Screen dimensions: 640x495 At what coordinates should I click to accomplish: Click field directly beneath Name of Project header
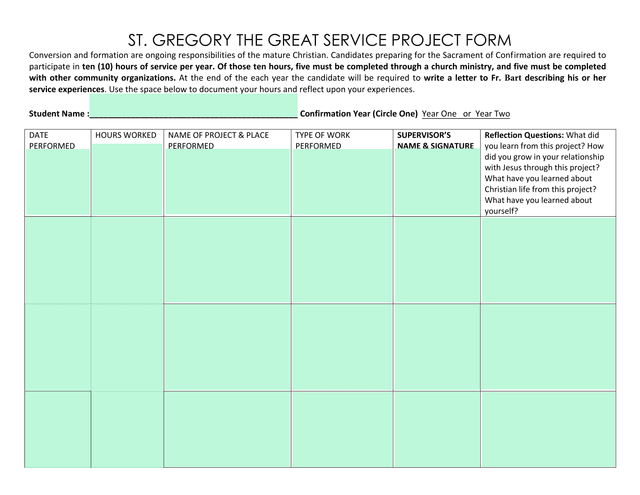[x=227, y=183]
